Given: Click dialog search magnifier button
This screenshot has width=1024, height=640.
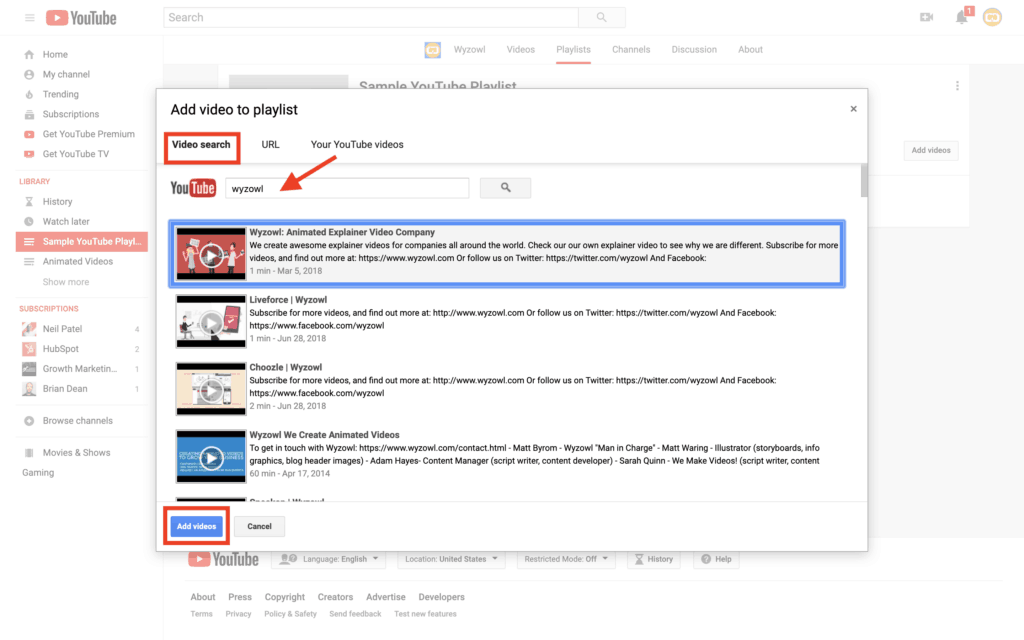Looking at the screenshot, I should 505,188.
